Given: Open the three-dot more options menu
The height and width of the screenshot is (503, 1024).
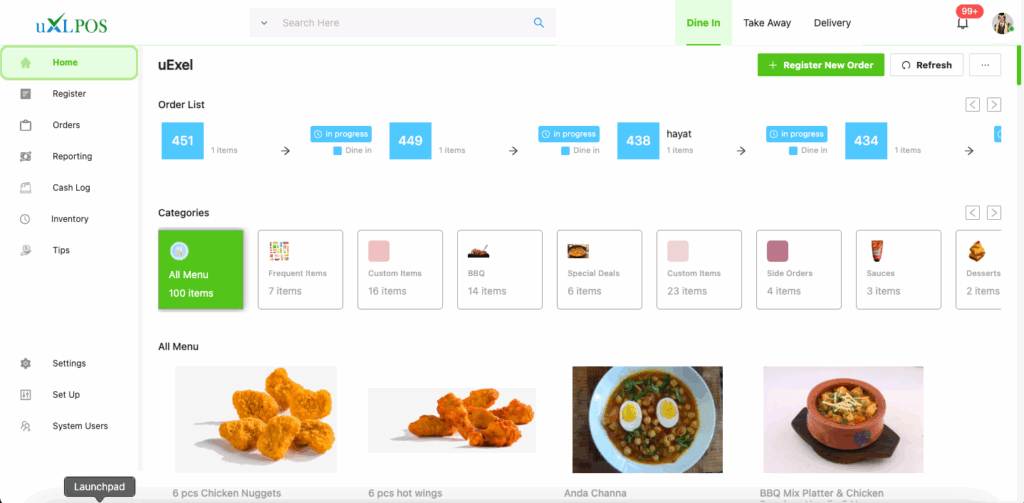Looking at the screenshot, I should pos(985,65).
